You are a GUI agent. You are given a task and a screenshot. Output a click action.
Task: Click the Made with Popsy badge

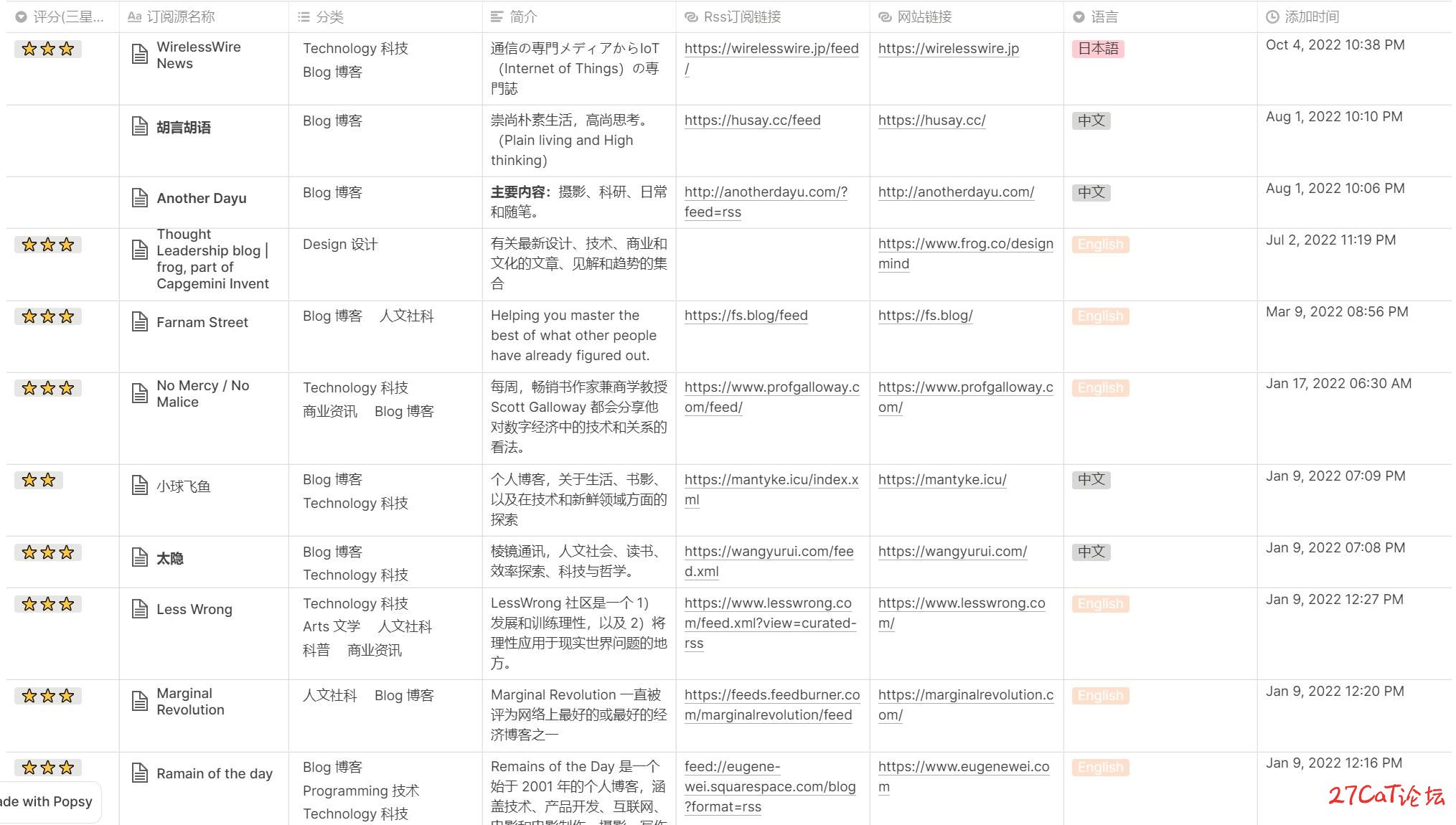coord(46,801)
